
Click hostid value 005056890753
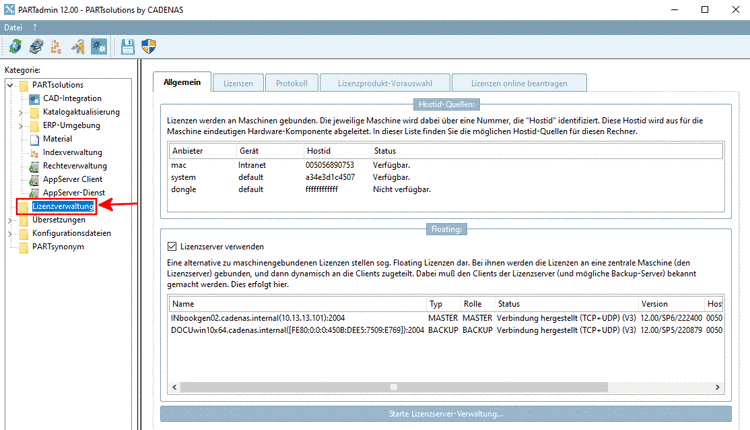[330, 165]
